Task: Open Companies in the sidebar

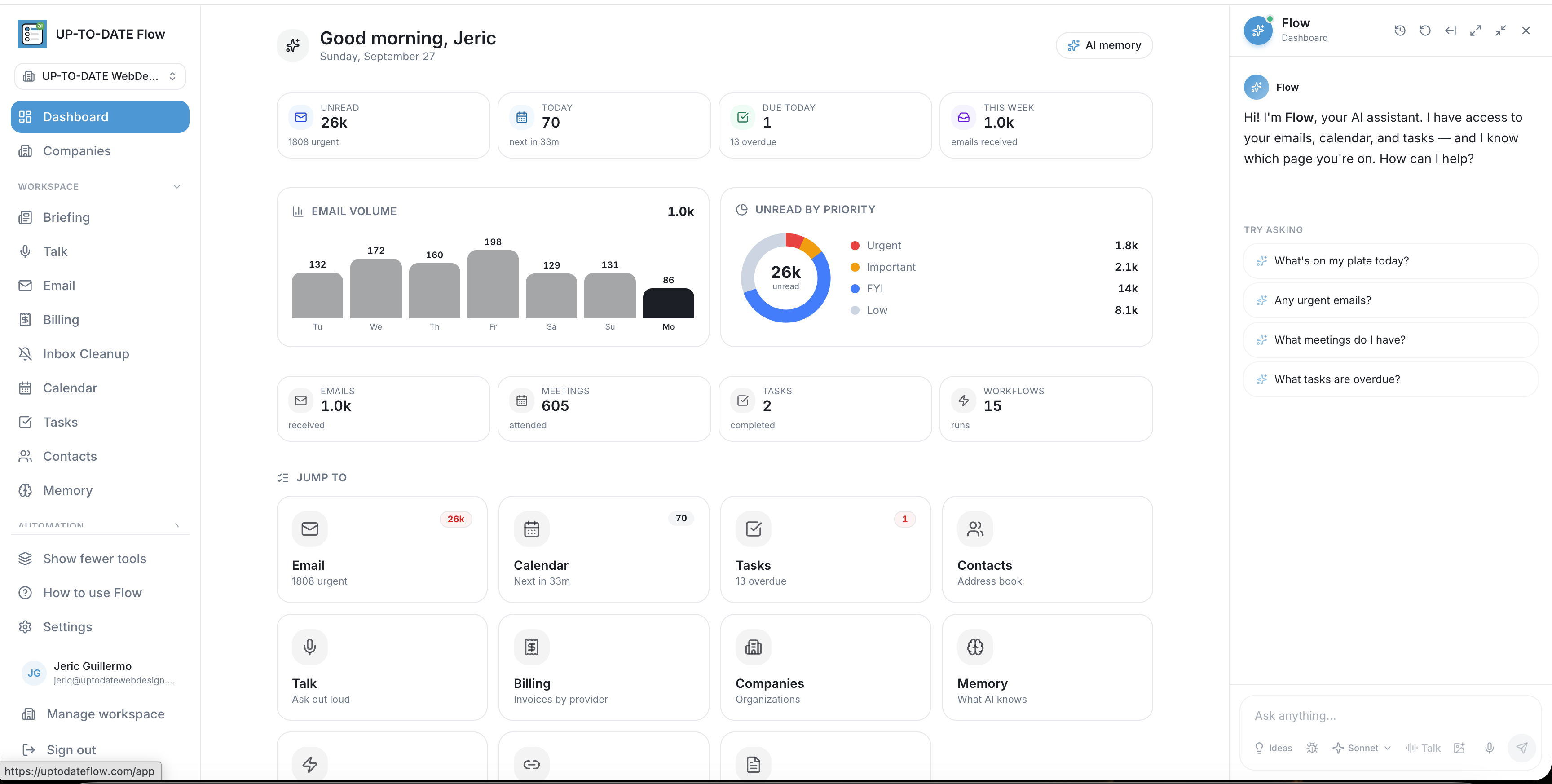Action: tap(100, 151)
